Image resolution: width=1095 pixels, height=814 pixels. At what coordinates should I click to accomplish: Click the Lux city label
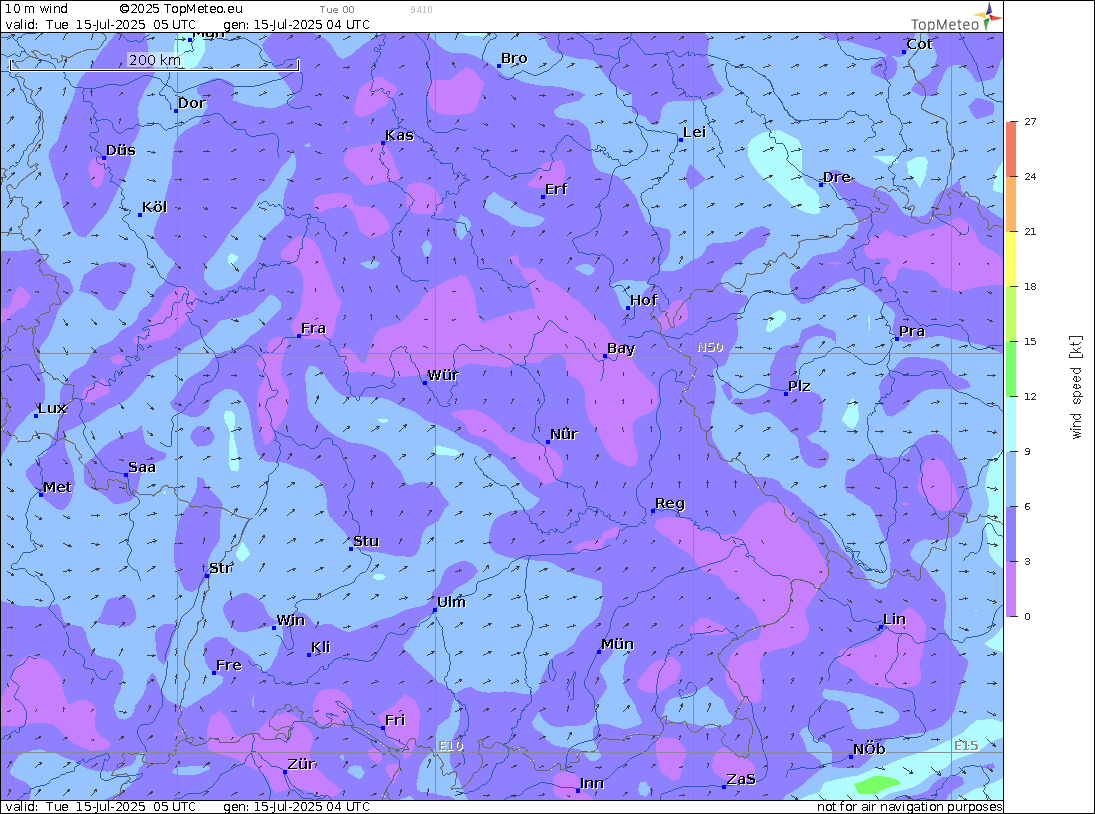[52, 408]
